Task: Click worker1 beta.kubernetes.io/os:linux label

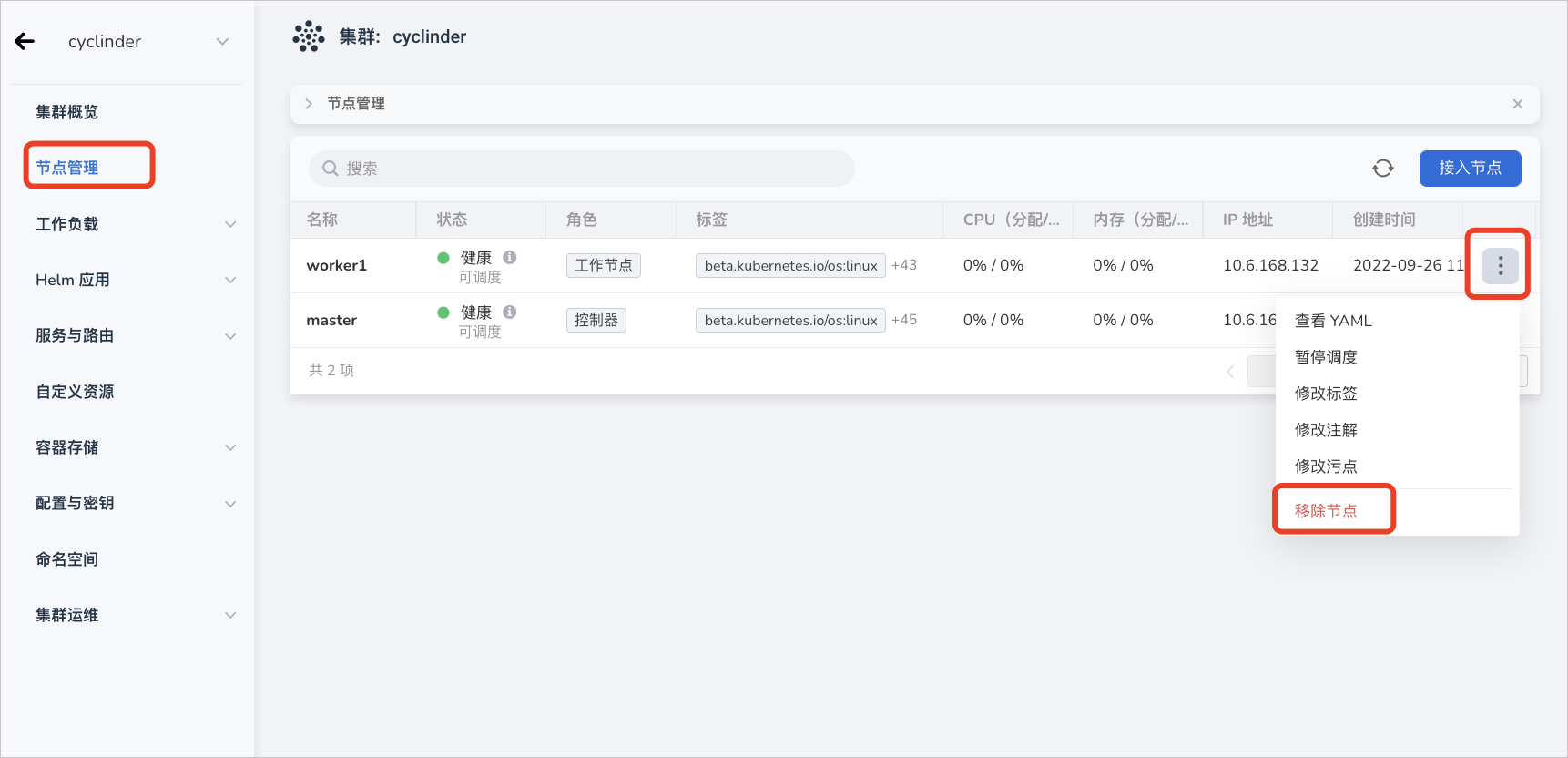Action: (790, 265)
